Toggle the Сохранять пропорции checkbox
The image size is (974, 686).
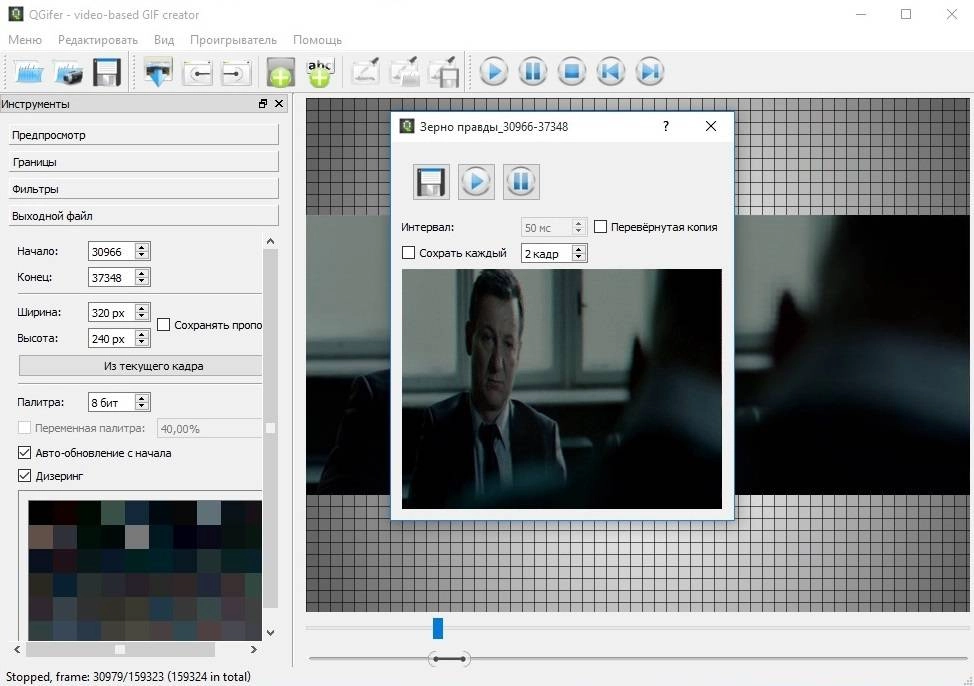point(163,324)
